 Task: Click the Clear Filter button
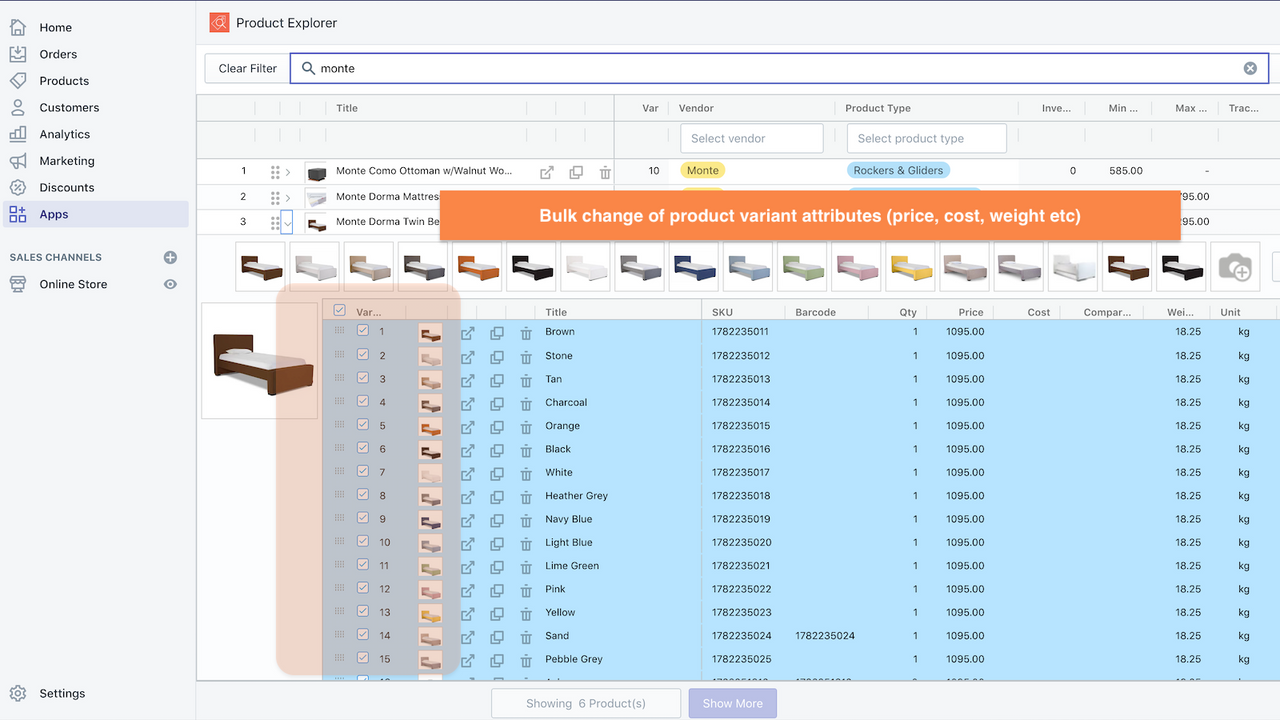pos(247,68)
